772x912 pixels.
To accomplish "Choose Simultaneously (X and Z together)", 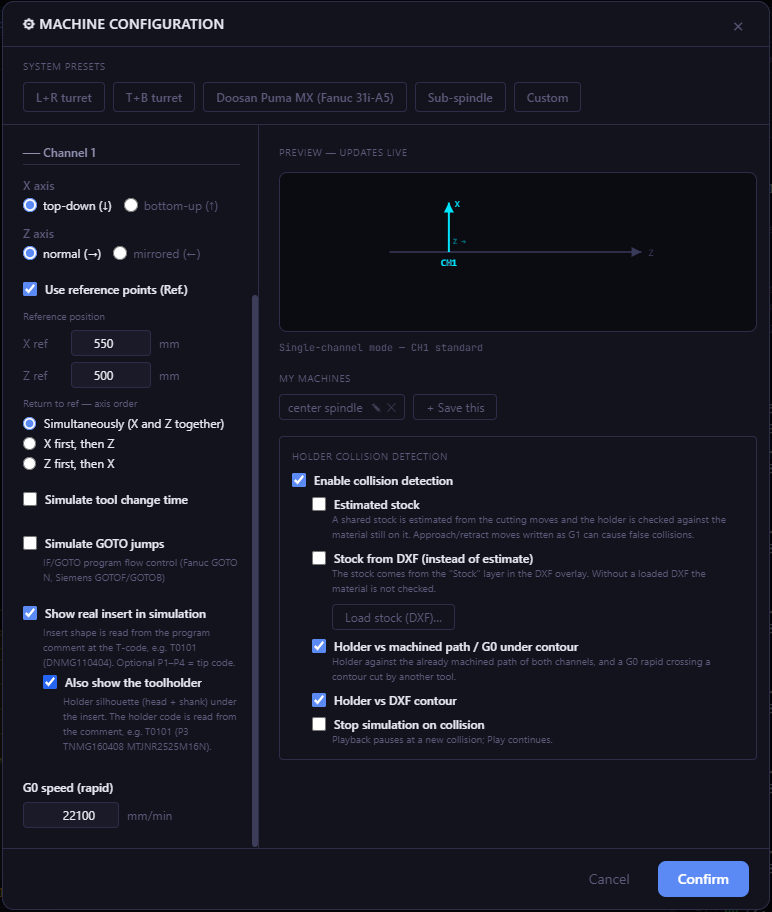I will point(30,423).
